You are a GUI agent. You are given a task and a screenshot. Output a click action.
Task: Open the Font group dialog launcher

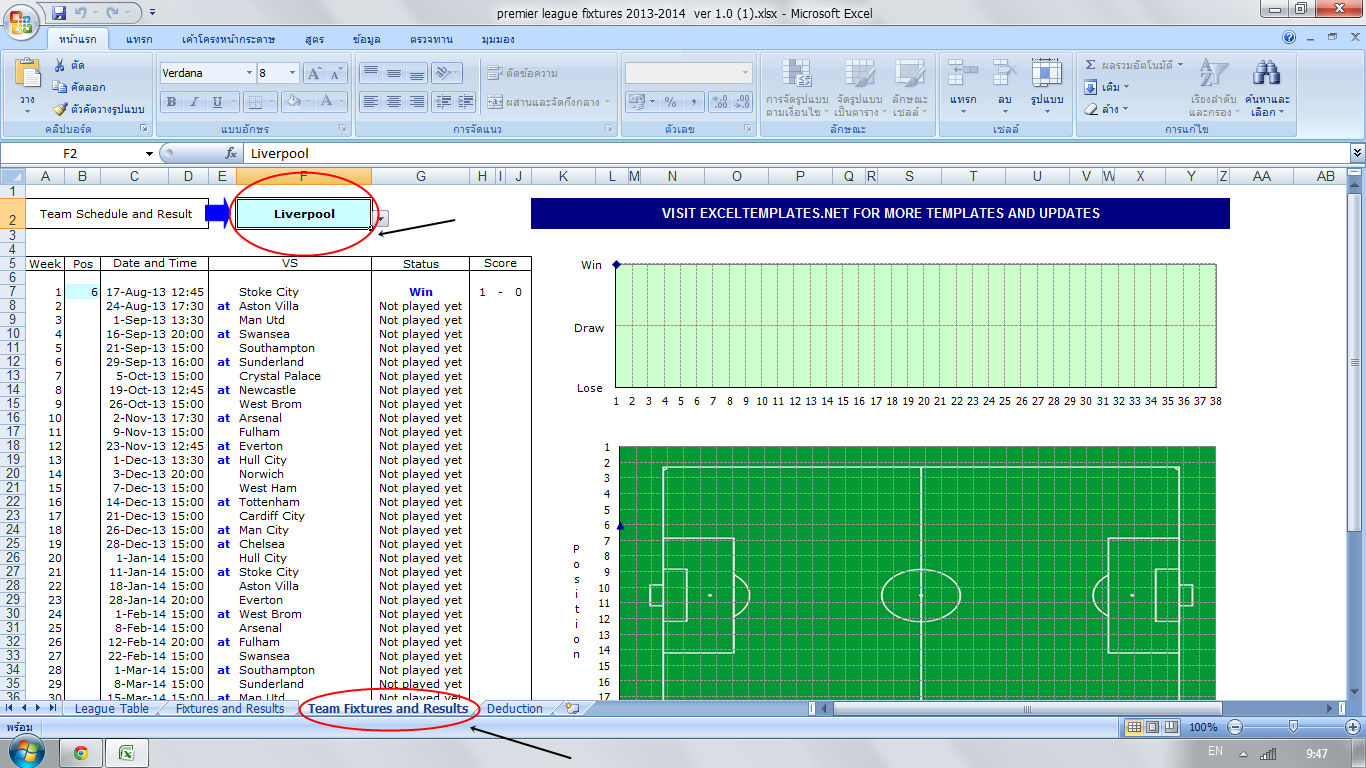(x=344, y=129)
